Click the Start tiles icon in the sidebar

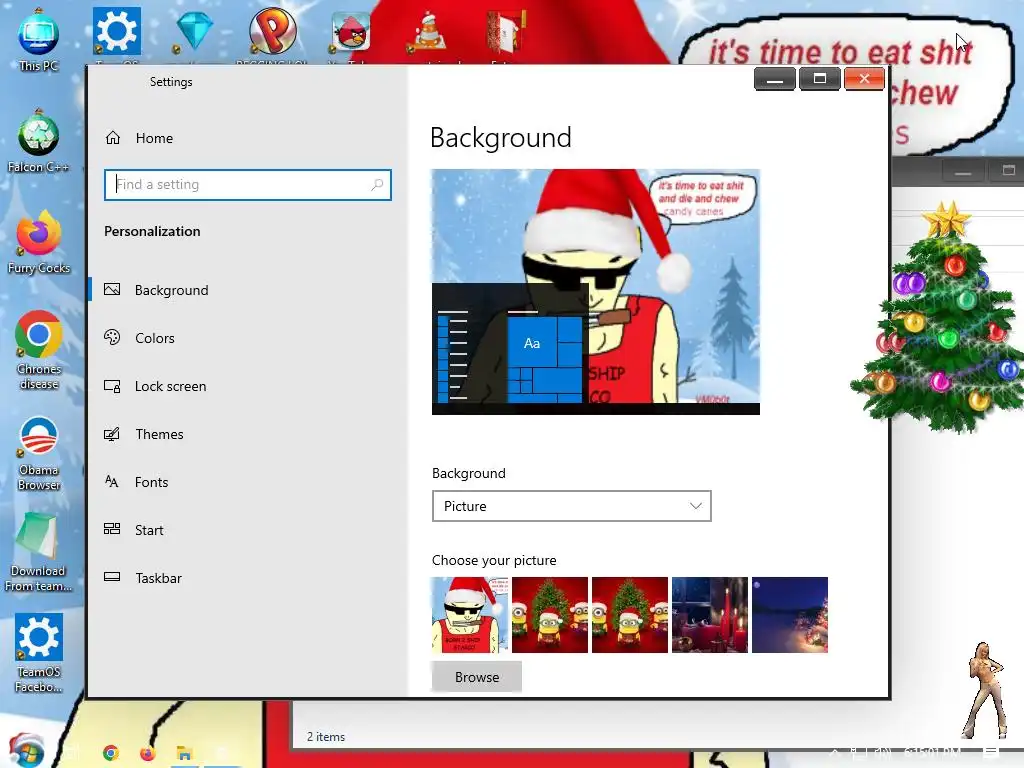point(112,529)
